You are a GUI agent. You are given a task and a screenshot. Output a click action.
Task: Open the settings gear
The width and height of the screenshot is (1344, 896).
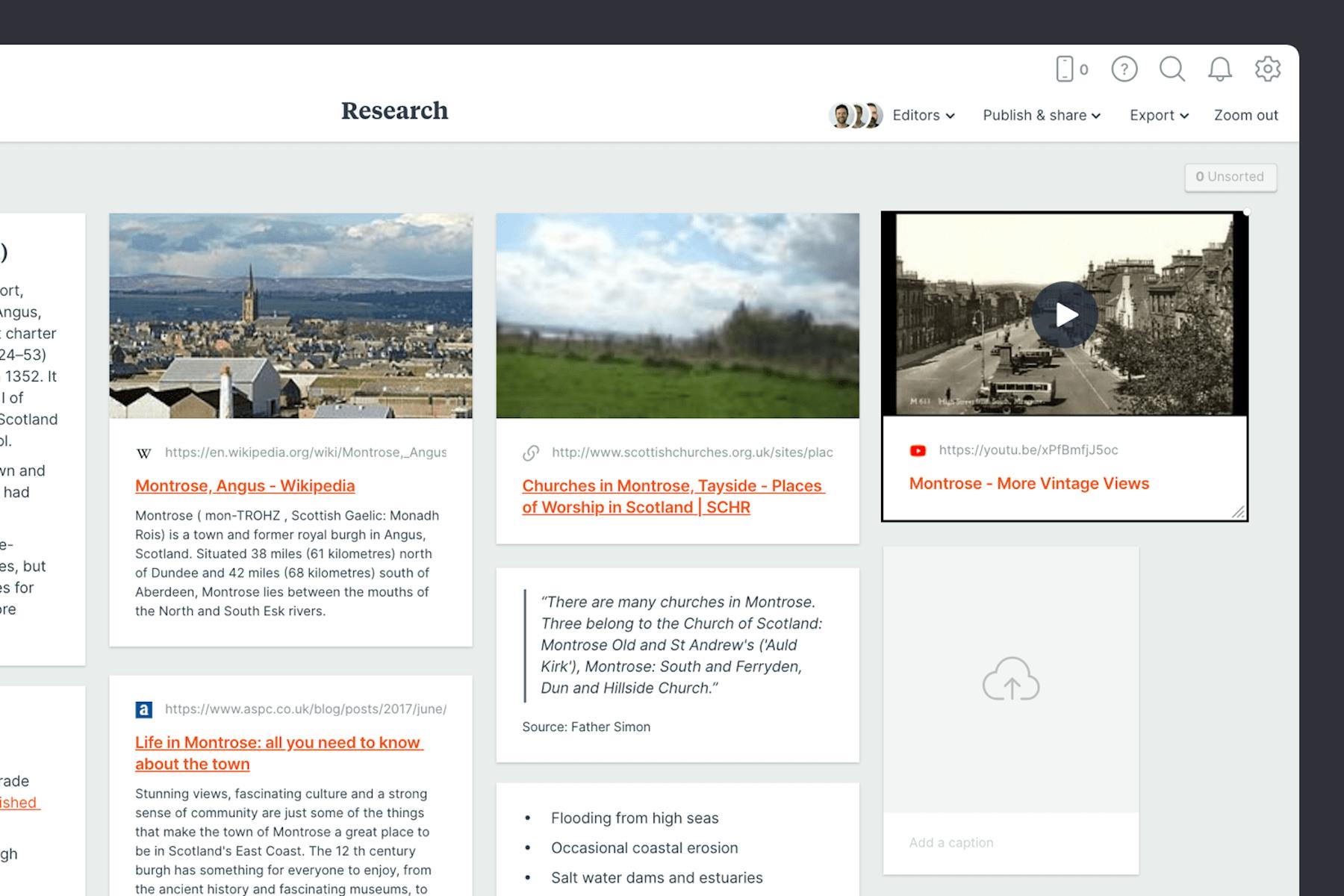(x=1268, y=69)
